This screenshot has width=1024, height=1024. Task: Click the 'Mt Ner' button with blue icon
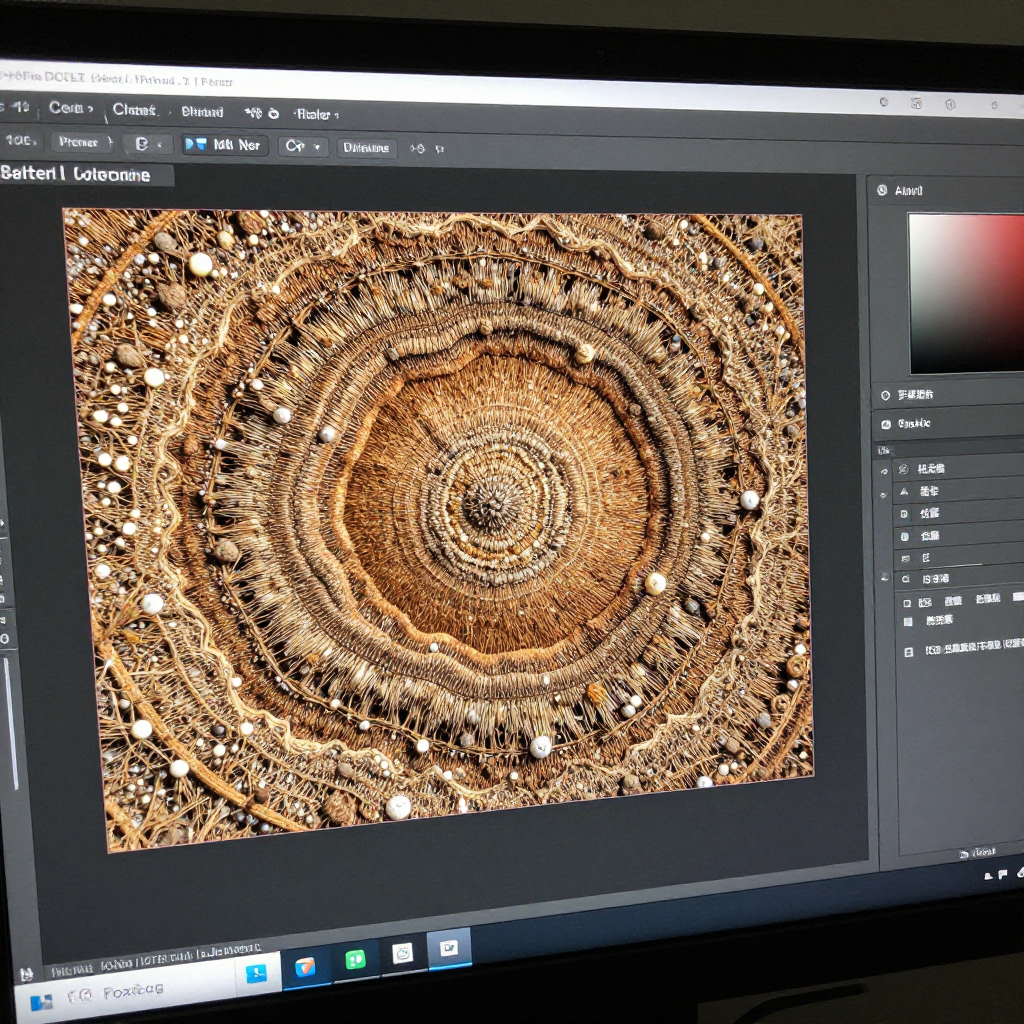pyautogui.click(x=225, y=145)
